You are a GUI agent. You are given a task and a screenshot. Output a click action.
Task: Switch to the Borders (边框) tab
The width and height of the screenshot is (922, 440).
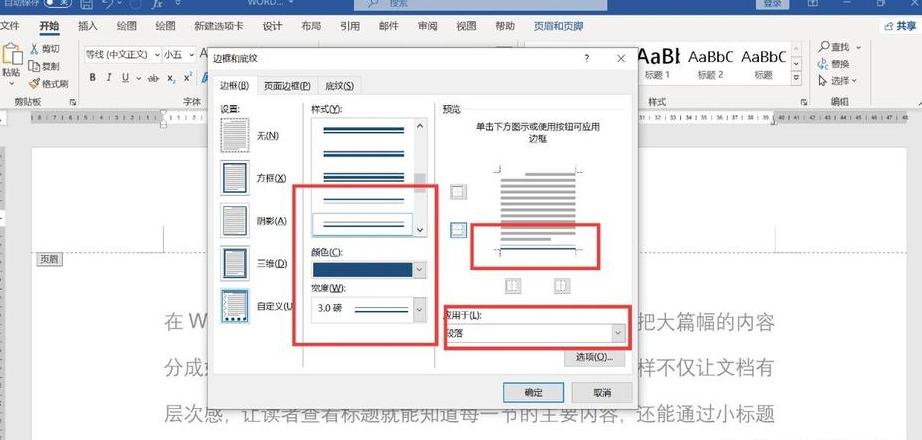[x=235, y=86]
